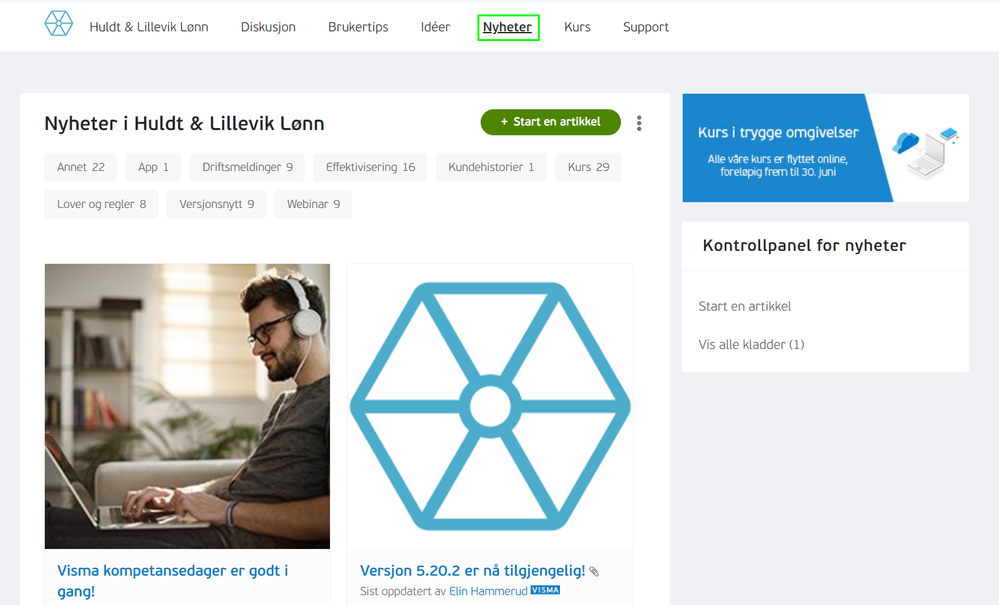Choose the Kundehistorier 1 tag
Viewport: 999px width, 605px height.
point(491,167)
